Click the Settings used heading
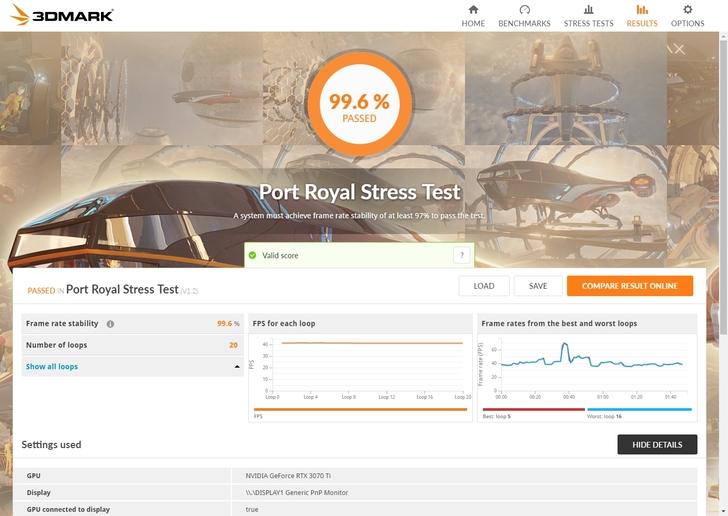 click(x=51, y=444)
